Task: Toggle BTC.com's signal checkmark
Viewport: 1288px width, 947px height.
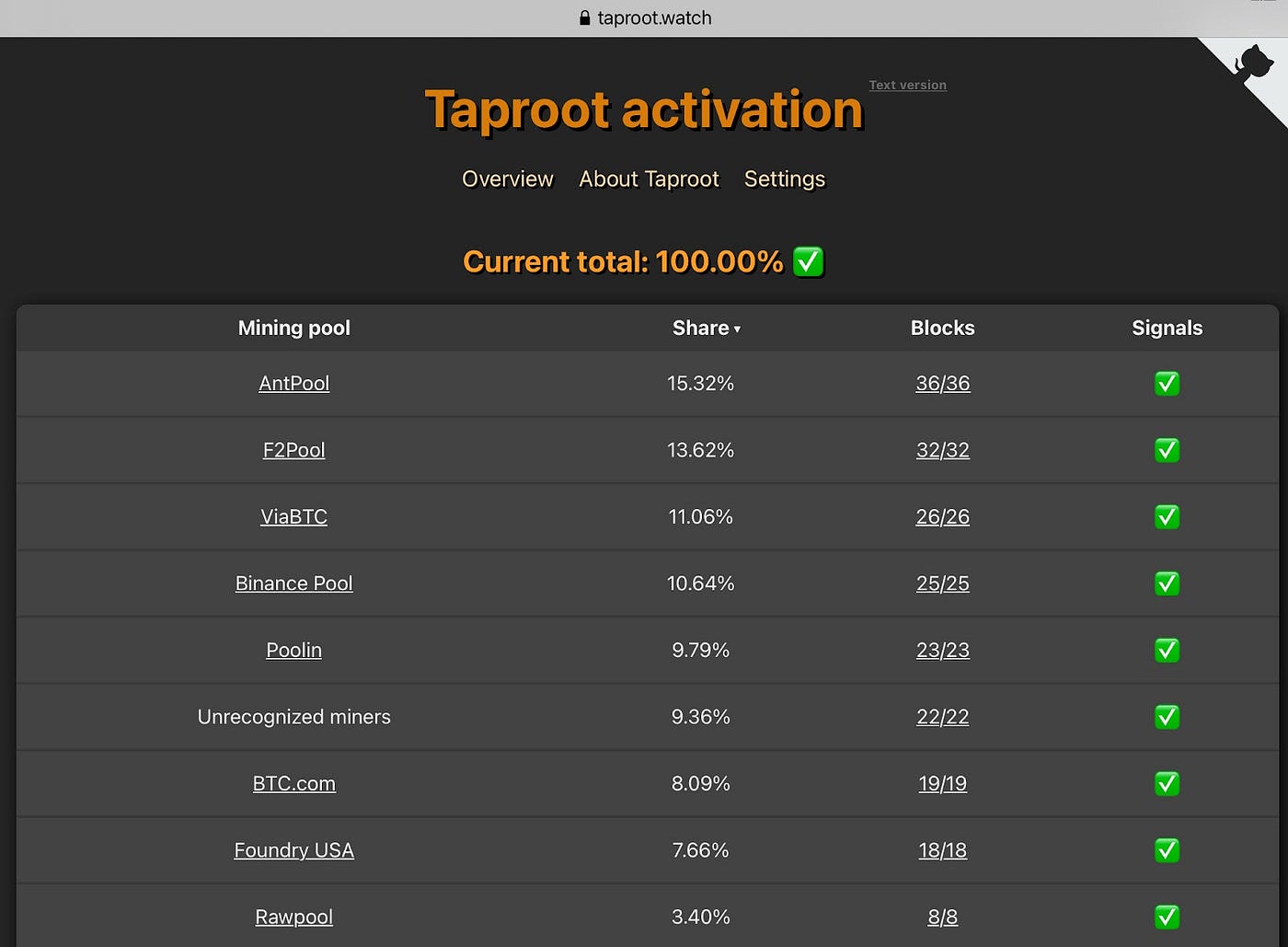Action: (x=1167, y=783)
